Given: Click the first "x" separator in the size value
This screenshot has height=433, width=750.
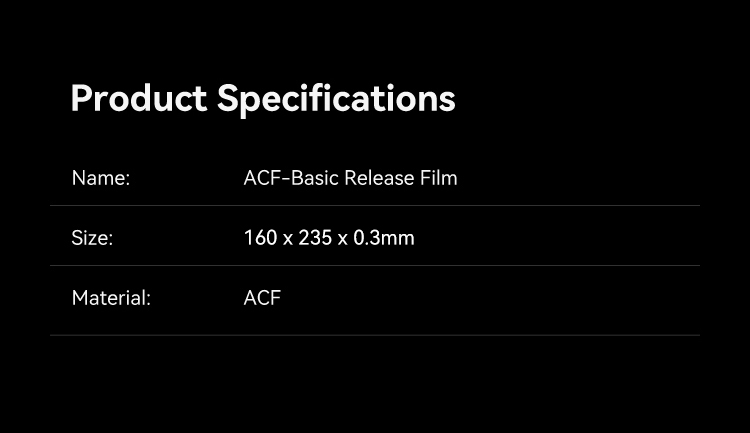Looking at the screenshot, I should coord(287,239).
